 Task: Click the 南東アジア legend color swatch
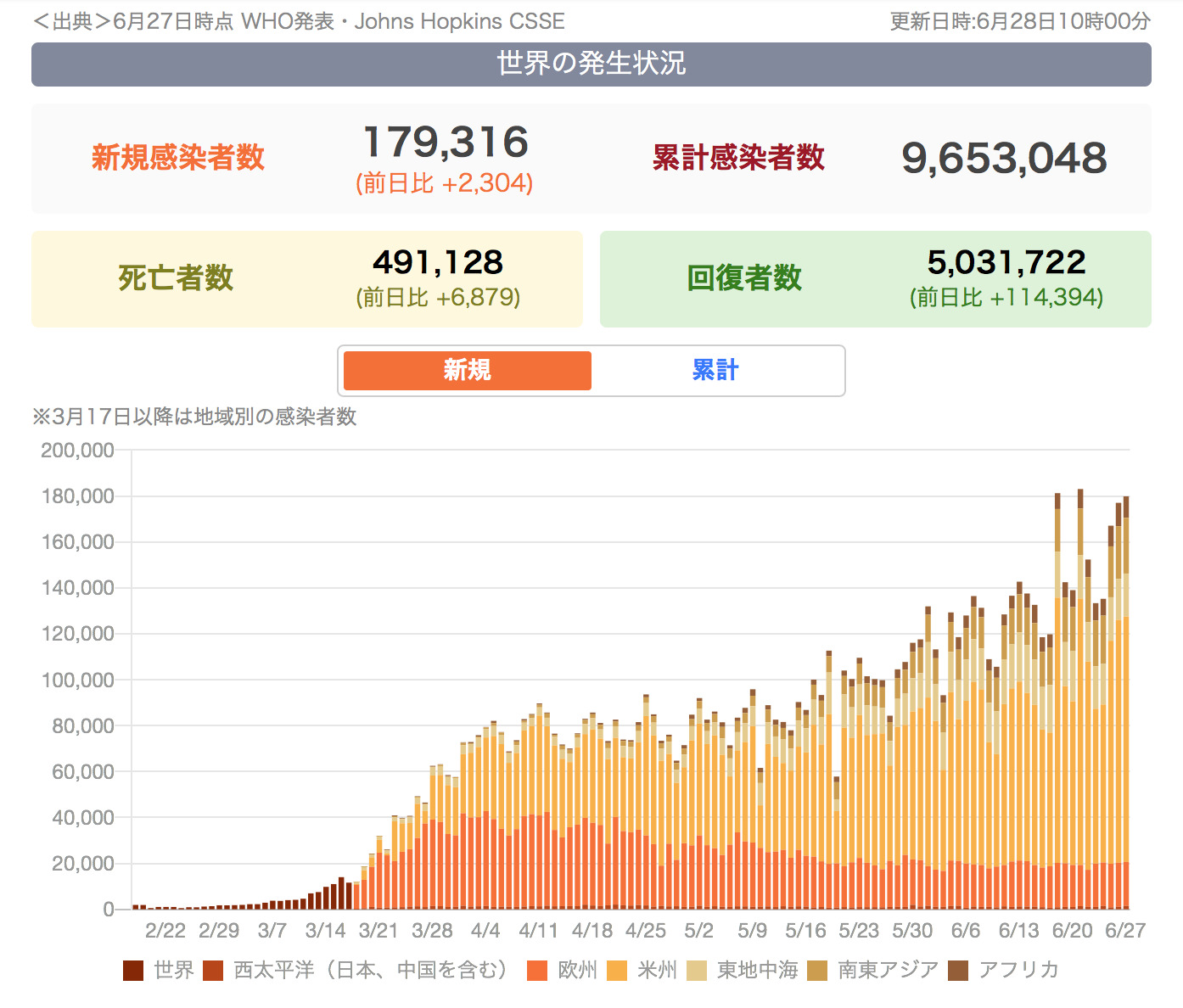pyautogui.click(x=817, y=970)
